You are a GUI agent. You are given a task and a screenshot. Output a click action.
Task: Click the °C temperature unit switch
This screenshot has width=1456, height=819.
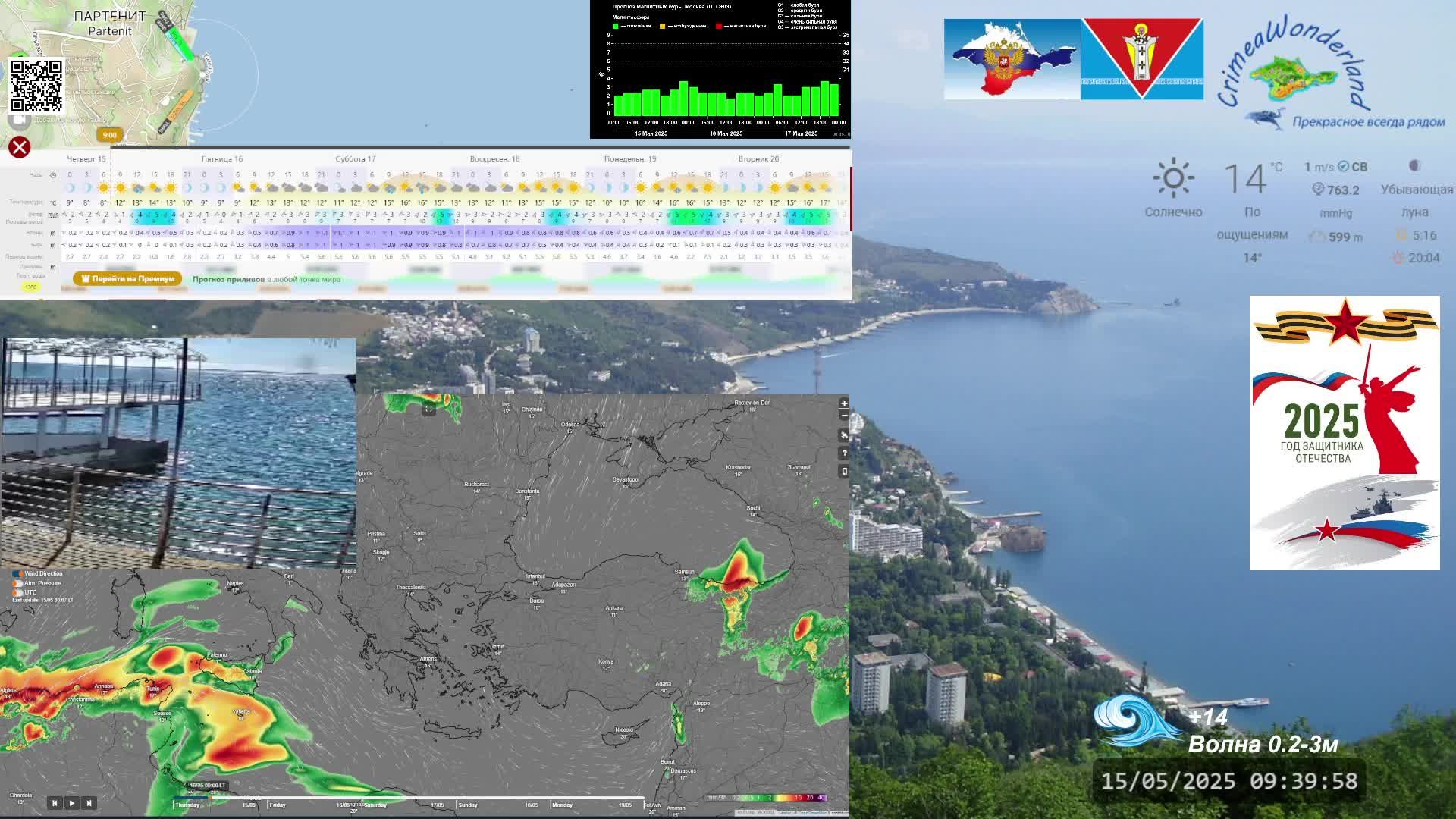coord(53,202)
